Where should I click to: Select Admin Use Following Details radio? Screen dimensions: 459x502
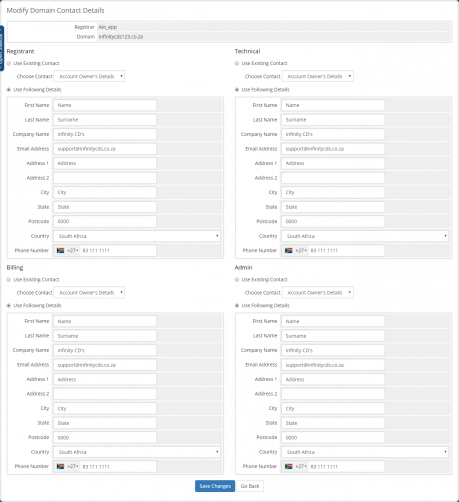[237, 306]
